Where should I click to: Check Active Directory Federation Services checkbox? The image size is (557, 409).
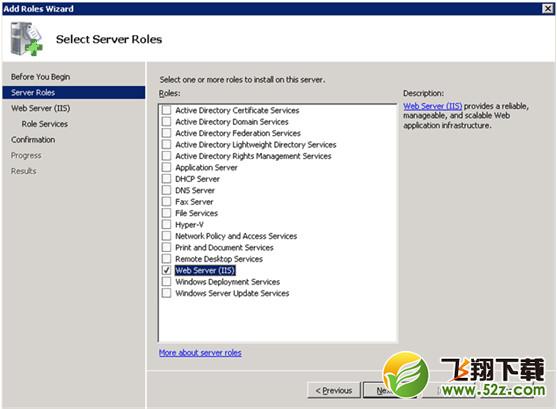click(166, 133)
